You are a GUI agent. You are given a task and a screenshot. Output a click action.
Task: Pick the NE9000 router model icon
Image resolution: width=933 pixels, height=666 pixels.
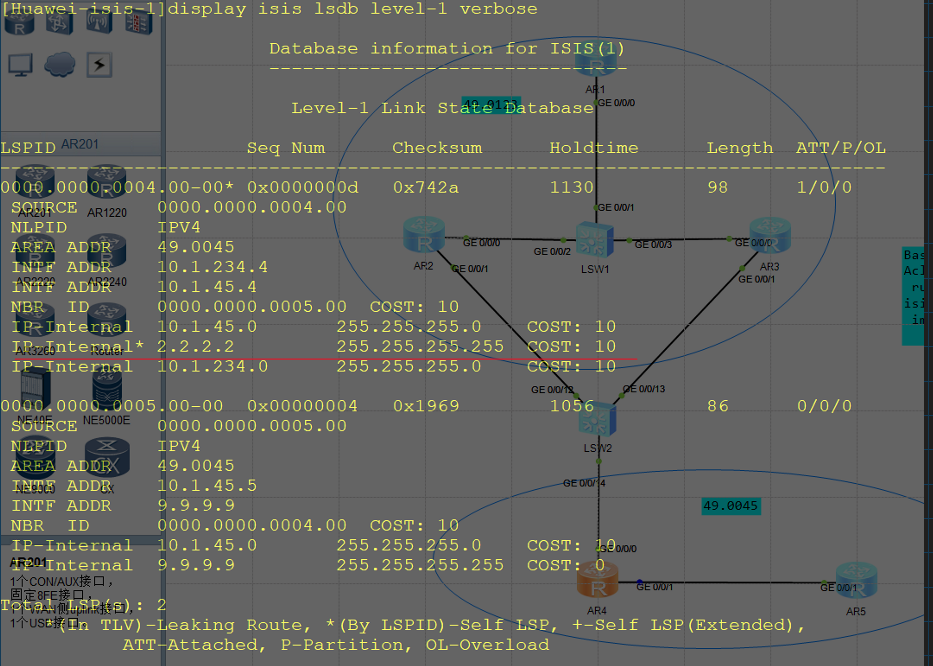[x=35, y=459]
